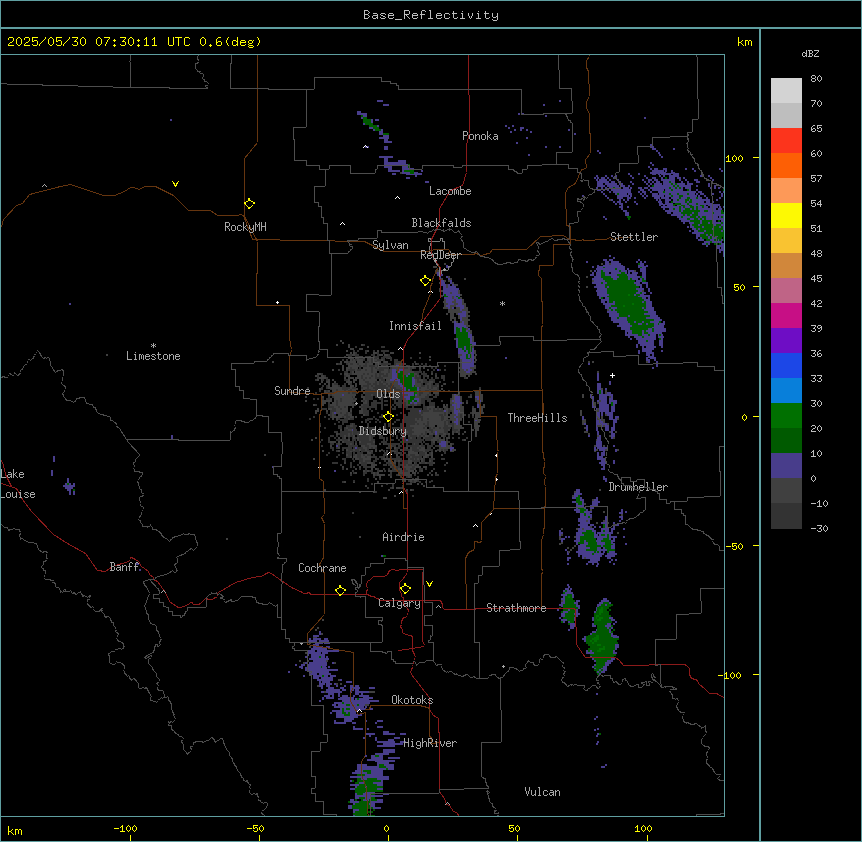Screen dimensions: 862x842
Task: Click the Ponoka city label
Action: [x=480, y=136]
